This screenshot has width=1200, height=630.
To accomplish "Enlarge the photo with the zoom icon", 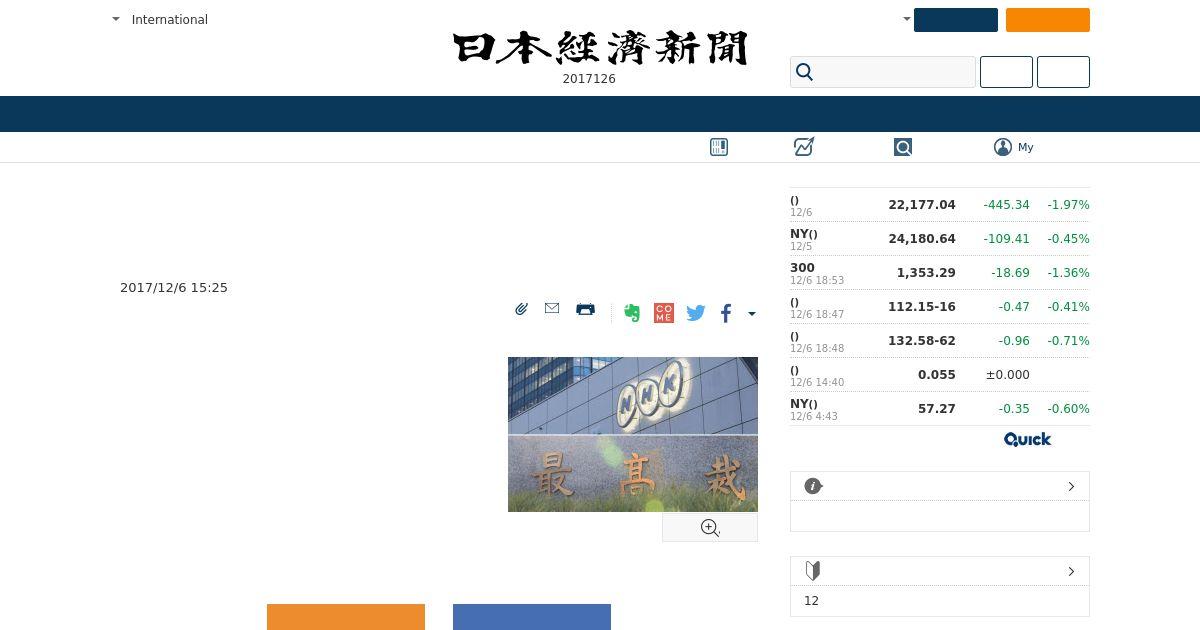I will click(710, 528).
